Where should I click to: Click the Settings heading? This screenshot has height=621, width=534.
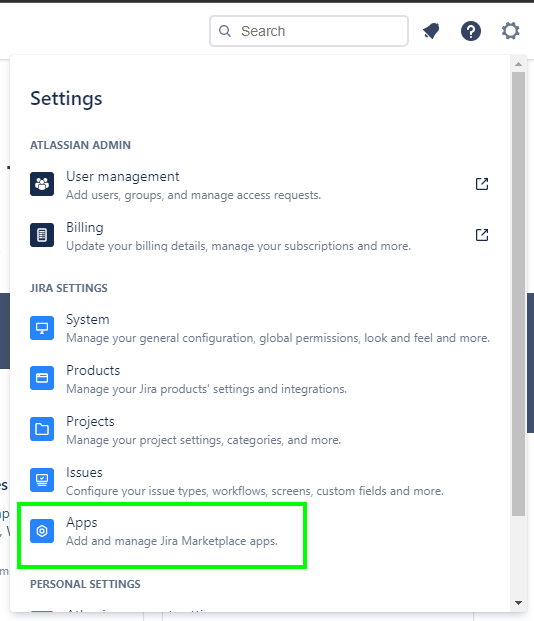point(66,99)
